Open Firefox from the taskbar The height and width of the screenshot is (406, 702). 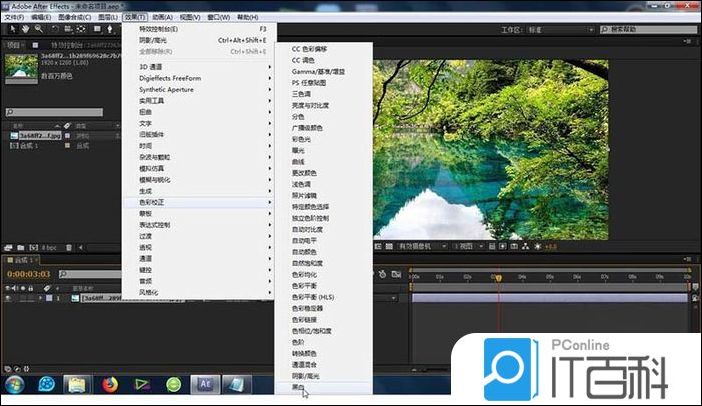click(110, 384)
